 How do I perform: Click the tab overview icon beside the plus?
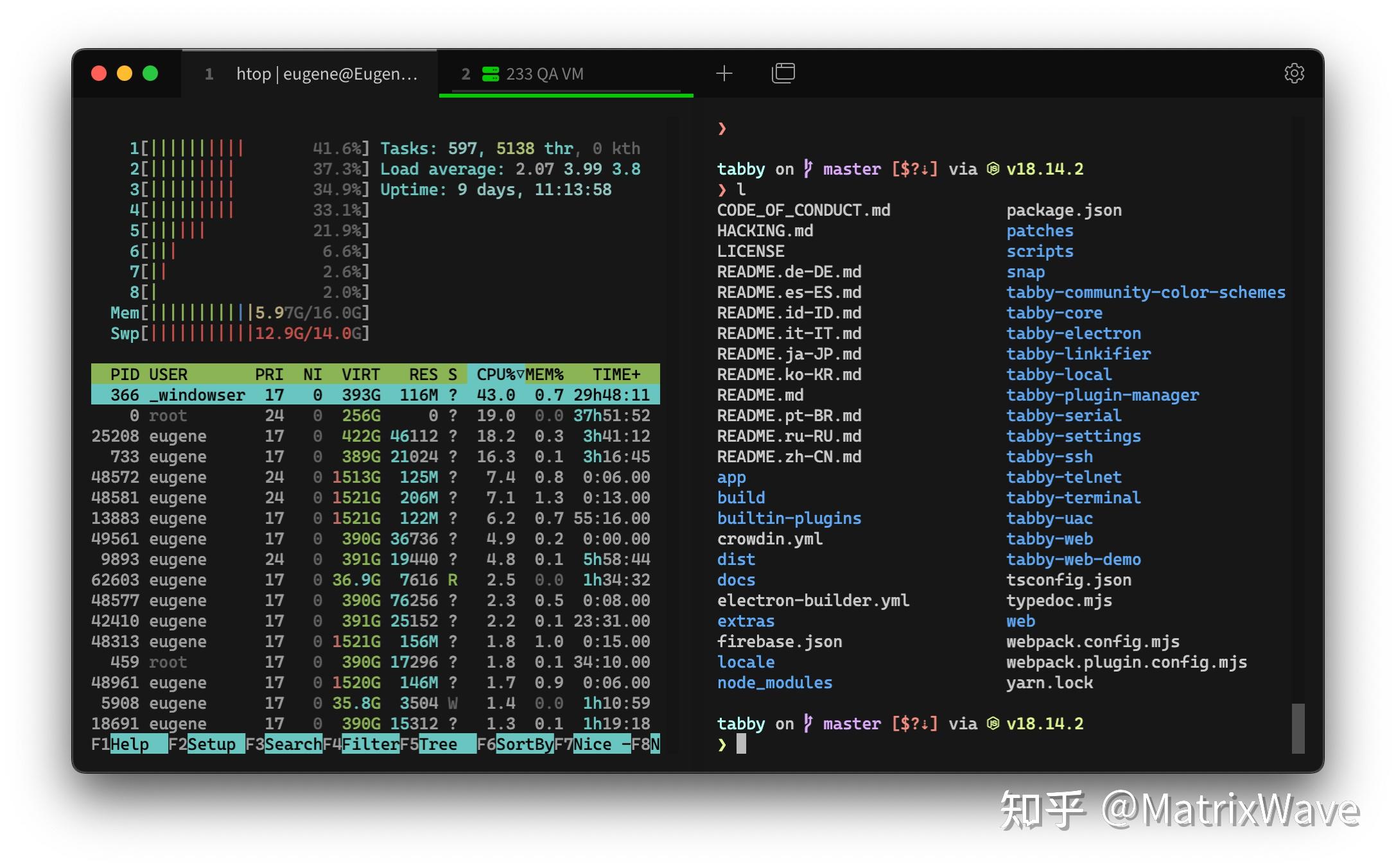pyautogui.click(x=783, y=73)
